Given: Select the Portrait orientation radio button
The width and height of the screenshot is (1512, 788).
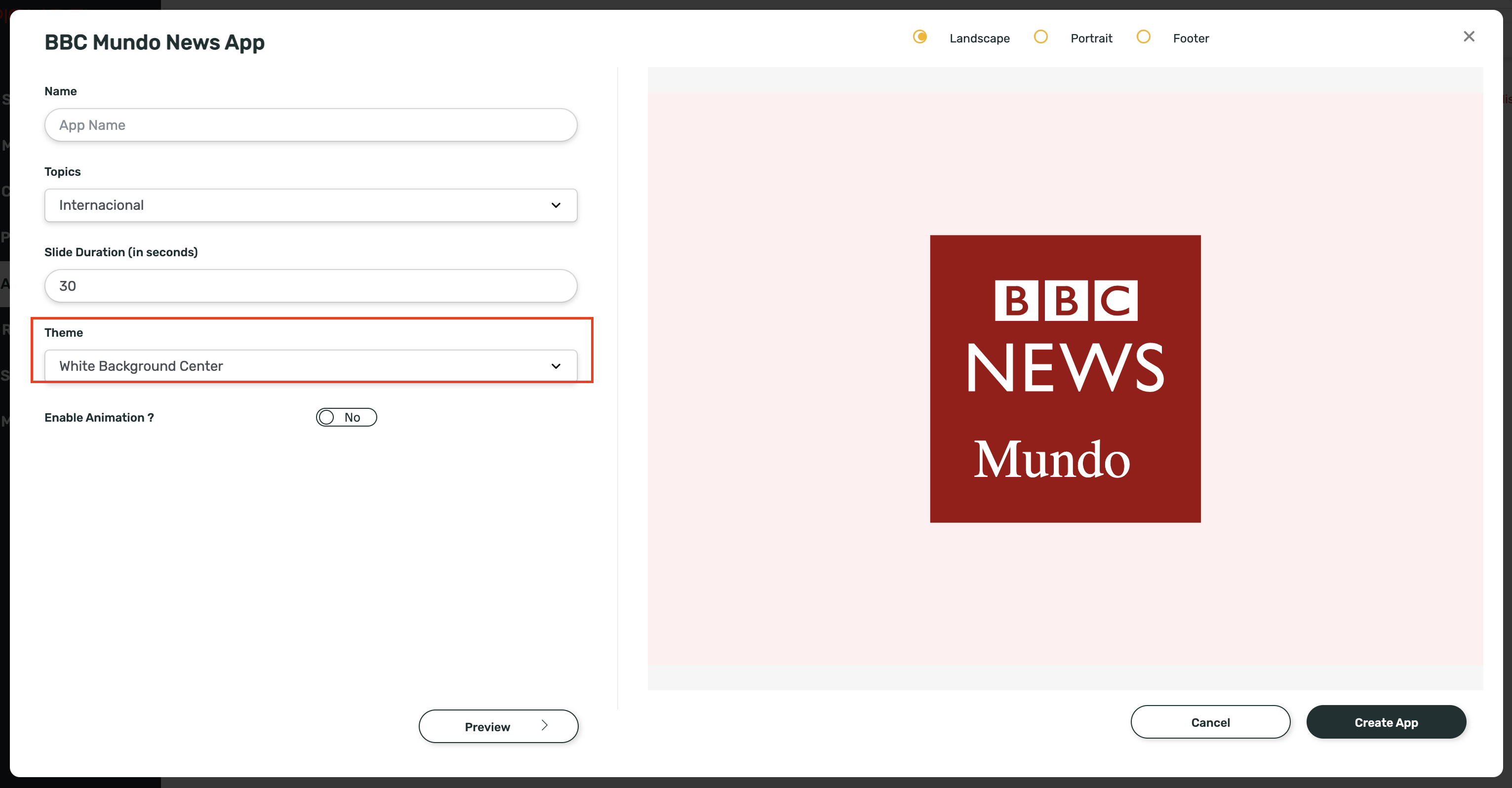Looking at the screenshot, I should point(1040,37).
